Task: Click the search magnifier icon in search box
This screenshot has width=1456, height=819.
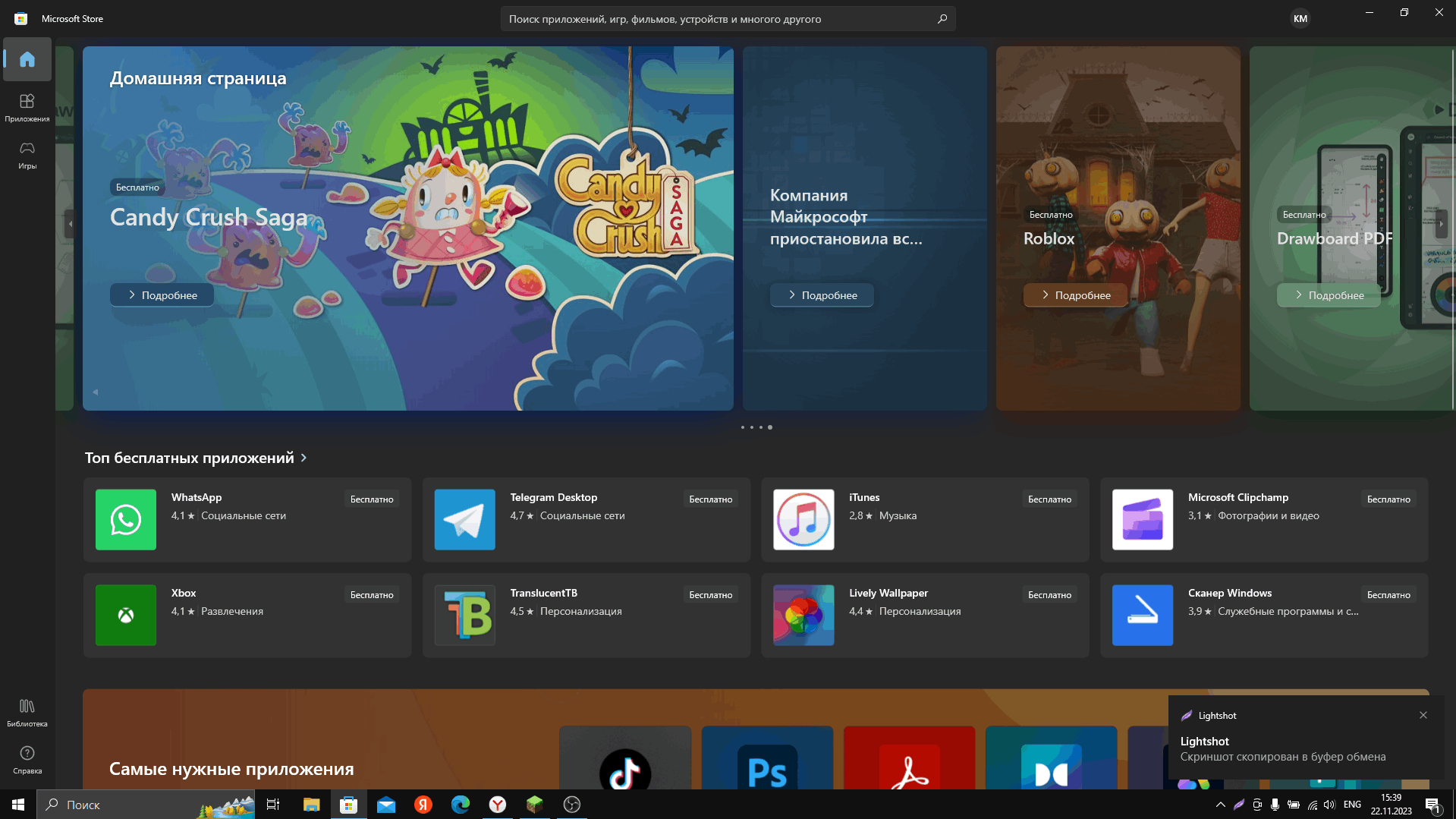Action: (x=942, y=19)
